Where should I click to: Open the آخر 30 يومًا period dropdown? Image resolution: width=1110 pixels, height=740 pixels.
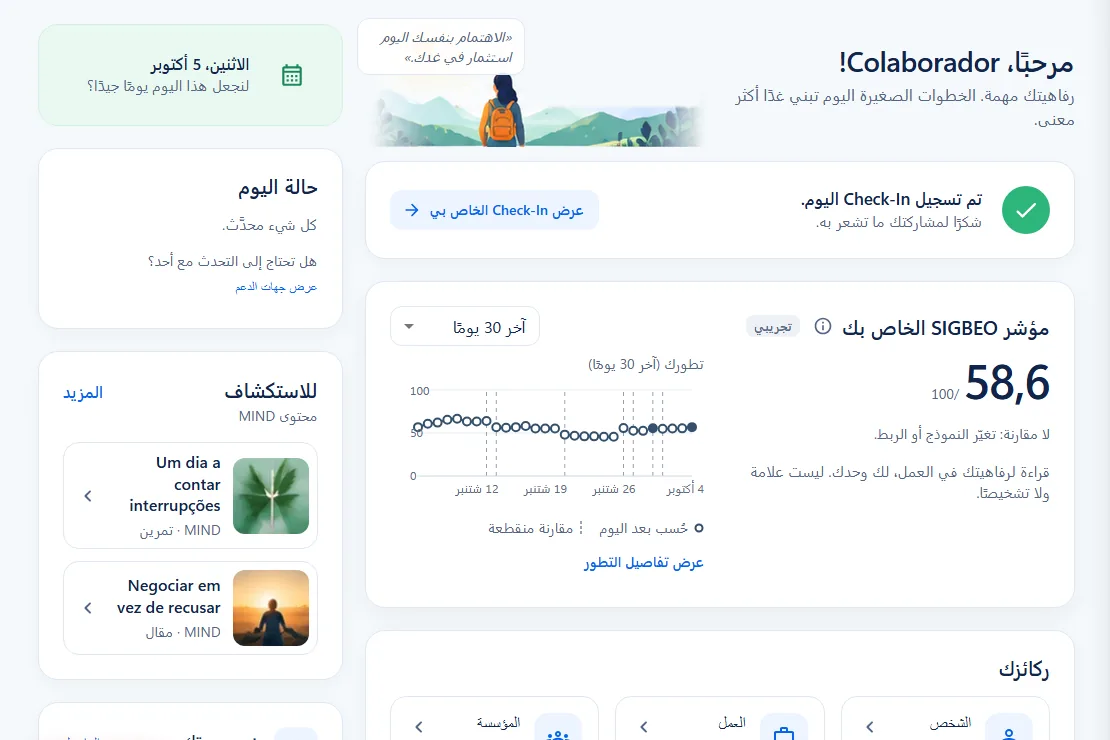coord(464,326)
